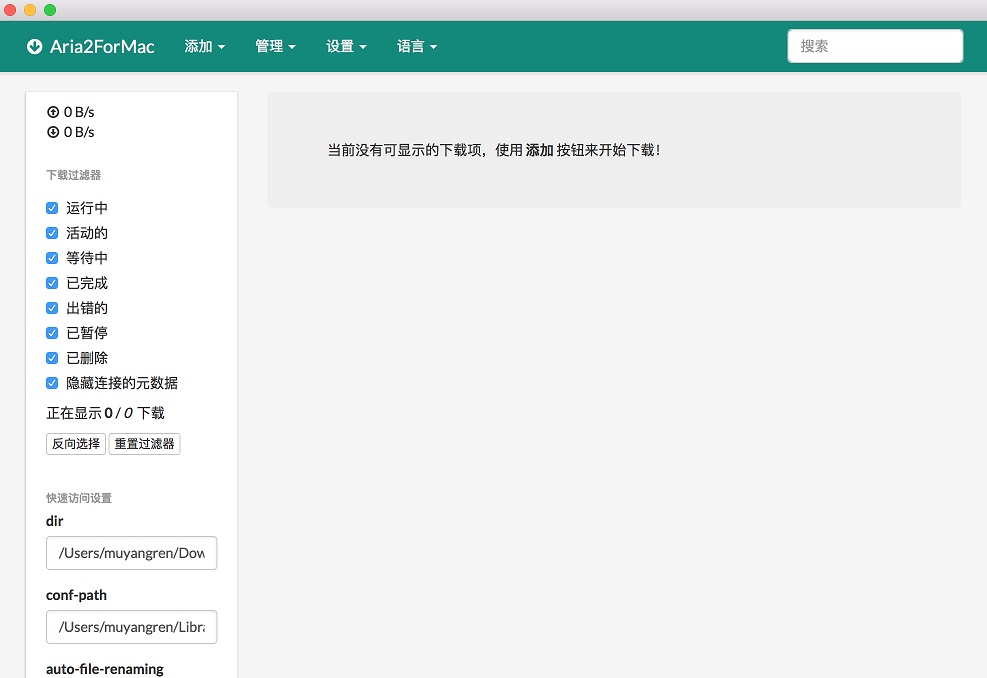The height and width of the screenshot is (678, 987).
Task: Open the 管理 dropdown menu
Action: tap(275, 47)
